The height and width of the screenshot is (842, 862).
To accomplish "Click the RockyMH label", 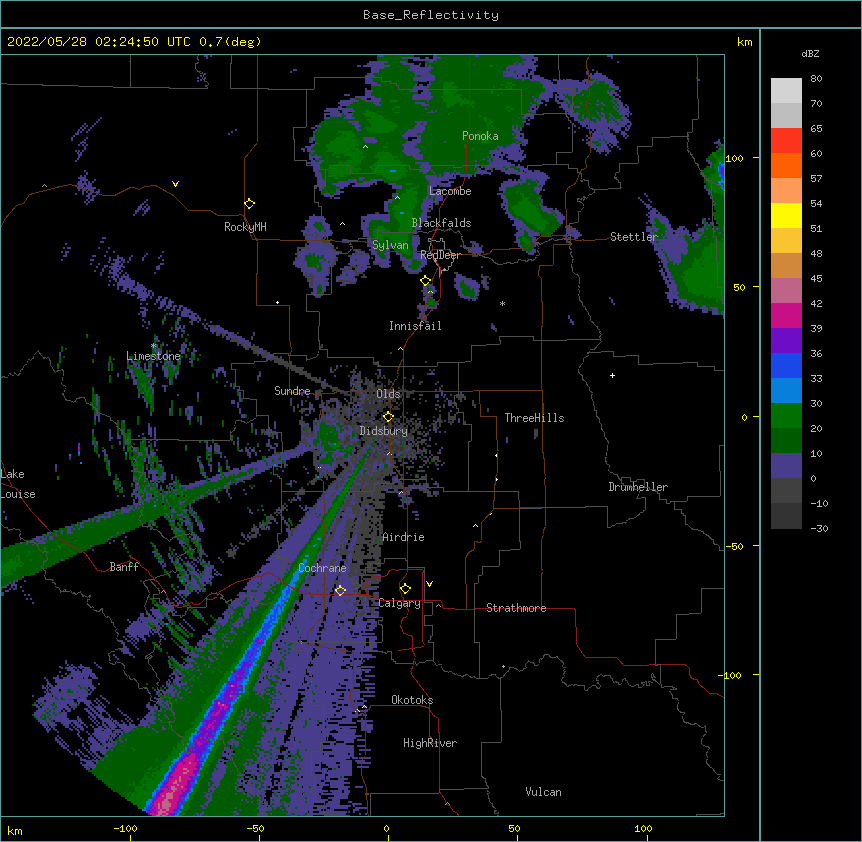I will 245,227.
